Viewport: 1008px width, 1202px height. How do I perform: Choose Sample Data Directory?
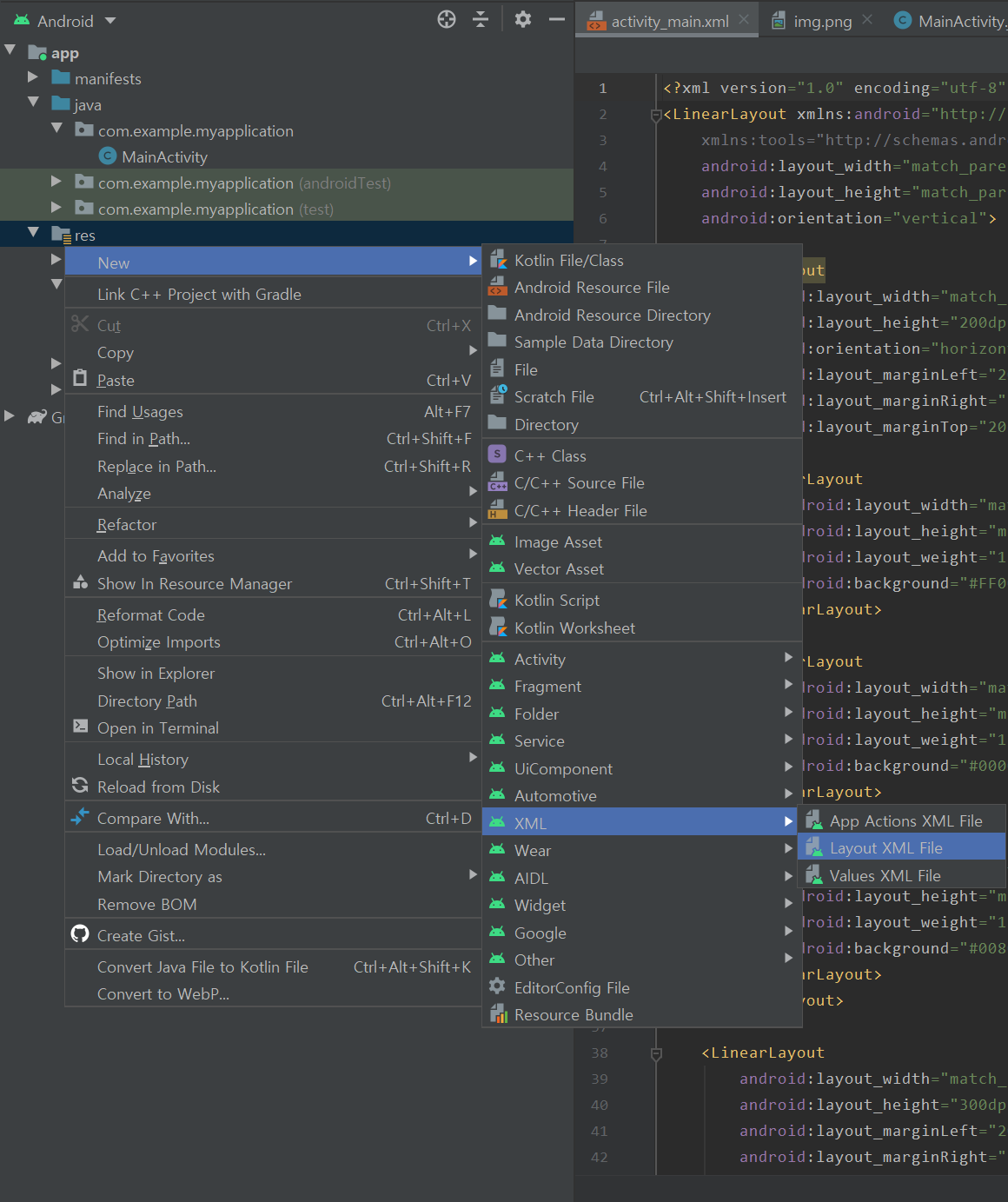point(640,342)
